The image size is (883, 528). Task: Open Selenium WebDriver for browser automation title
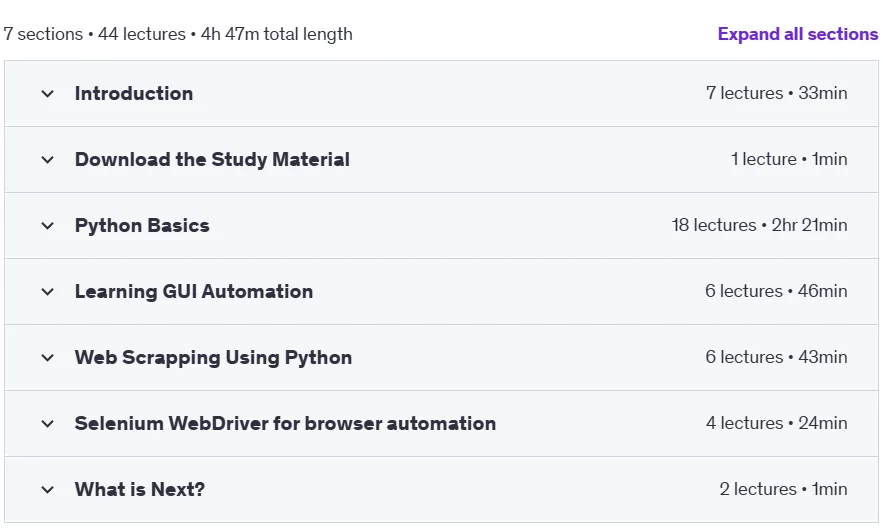pyautogui.click(x=286, y=423)
